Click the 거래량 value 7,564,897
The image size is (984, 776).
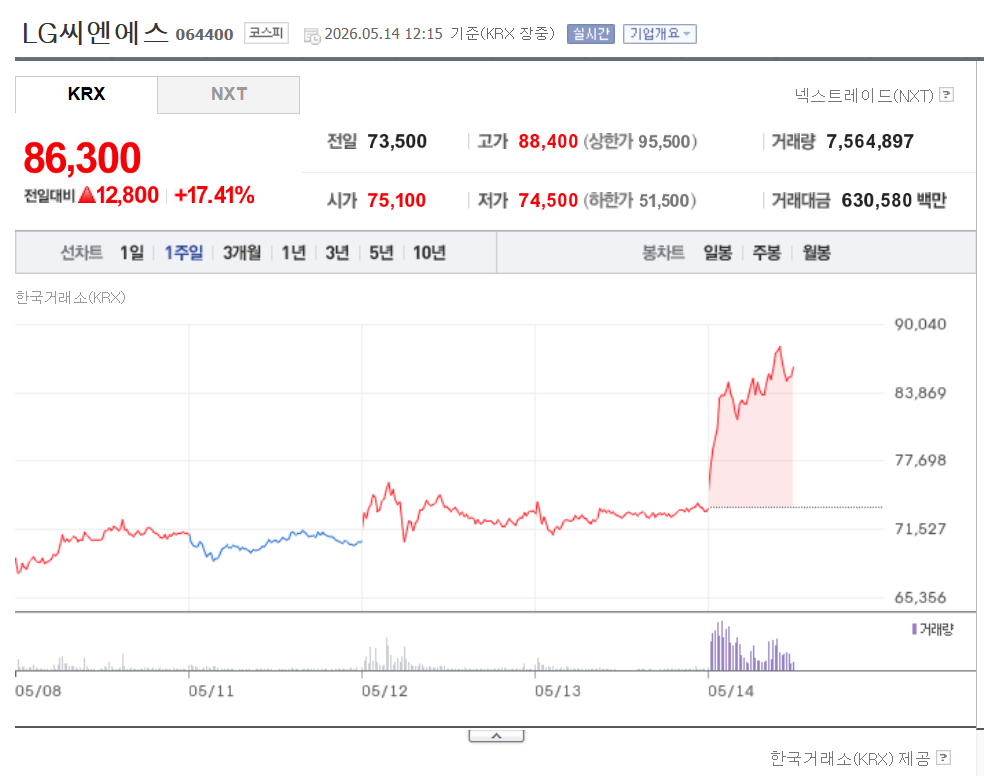point(870,141)
